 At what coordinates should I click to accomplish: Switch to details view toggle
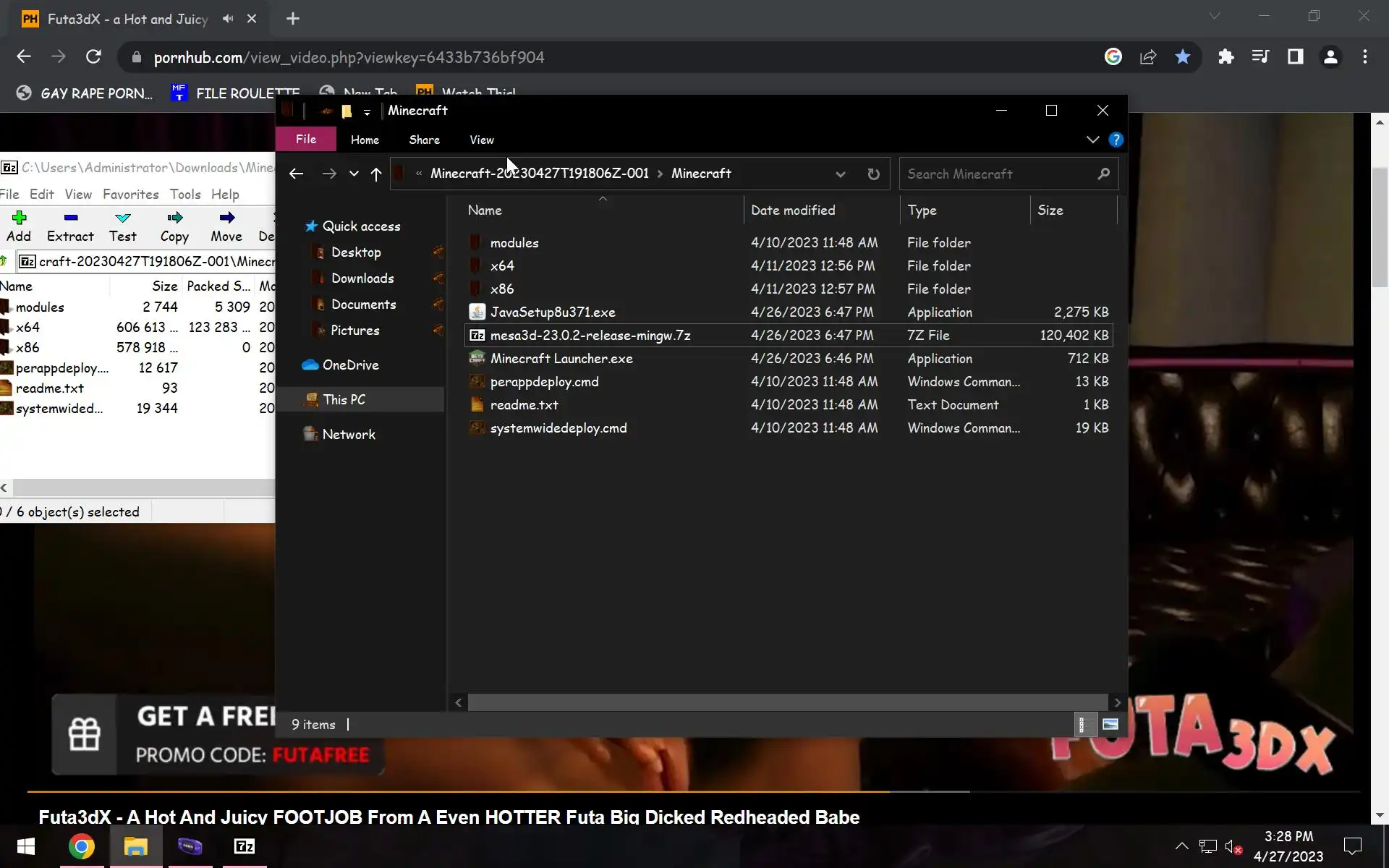pos(1082,724)
